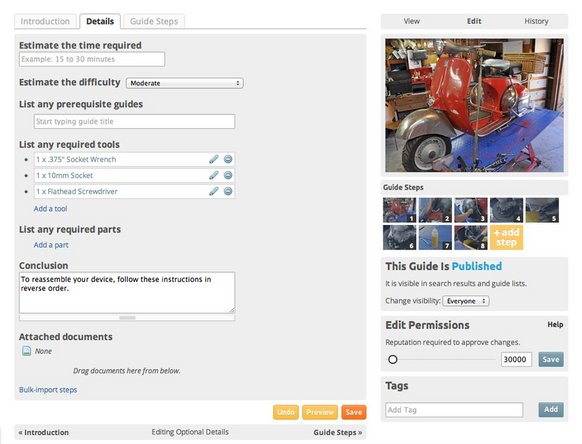The width and height of the screenshot is (582, 444).
Task: Save the guide details with orange Save
Action: tap(354, 412)
